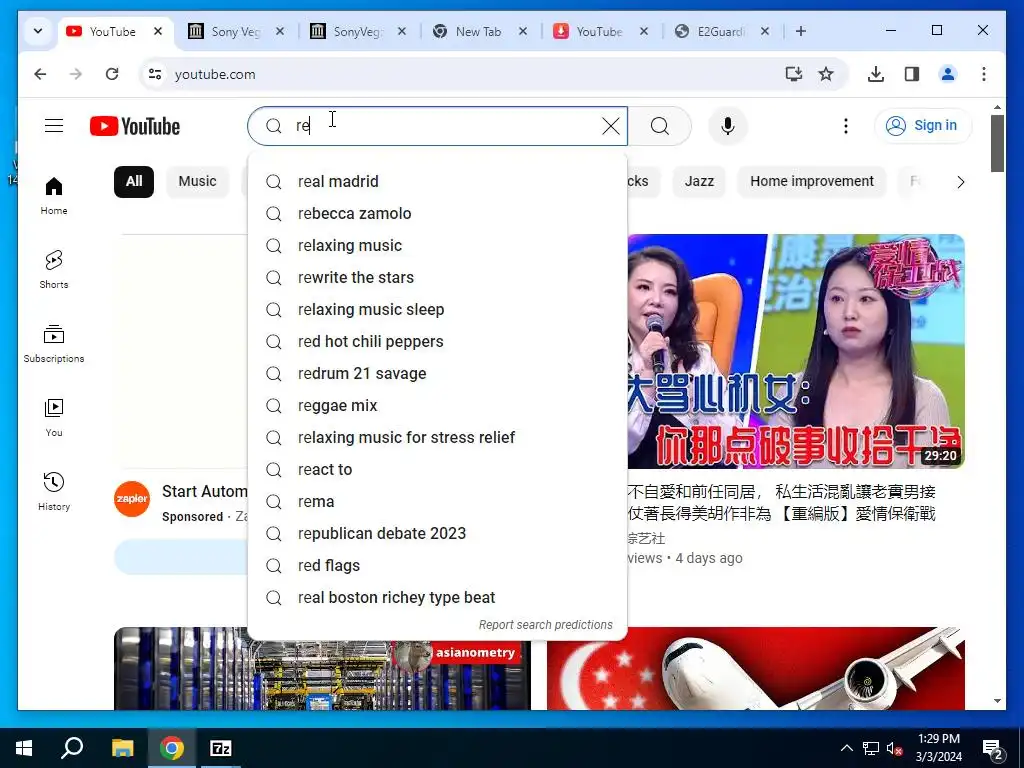Open 7-Zip from taskbar
The width and height of the screenshot is (1024, 768).
[x=221, y=748]
